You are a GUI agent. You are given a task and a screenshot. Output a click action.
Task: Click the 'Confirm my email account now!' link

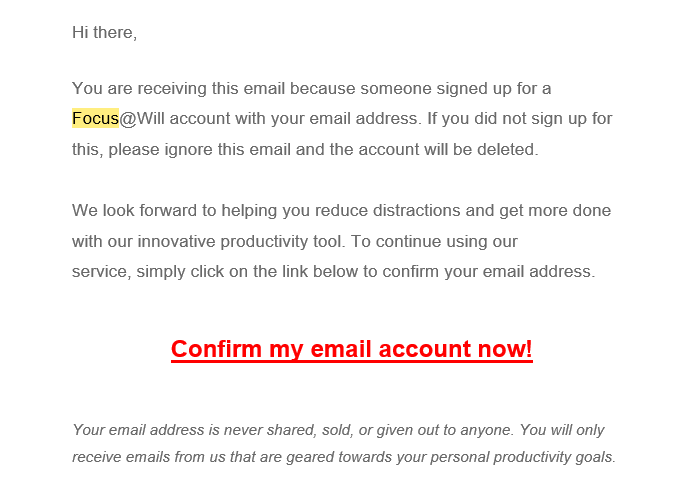(352, 349)
